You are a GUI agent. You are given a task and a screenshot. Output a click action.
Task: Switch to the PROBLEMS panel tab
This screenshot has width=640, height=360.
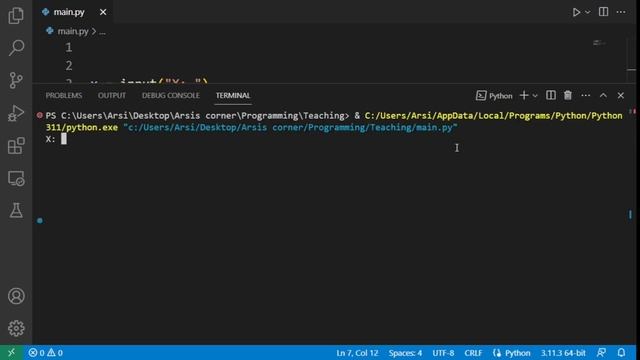coord(64,96)
